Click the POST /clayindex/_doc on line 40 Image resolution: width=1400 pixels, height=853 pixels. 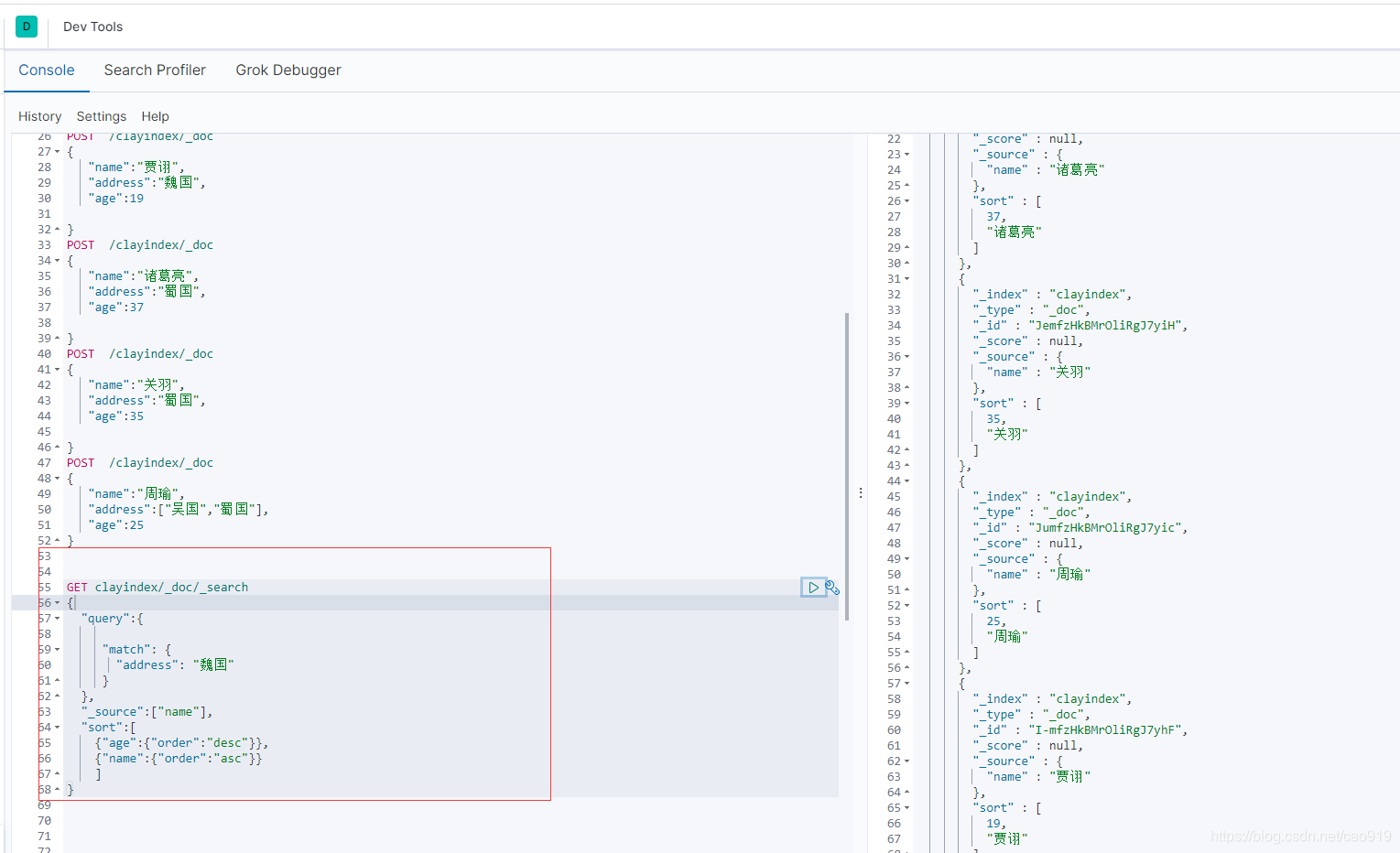pyautogui.click(x=140, y=354)
